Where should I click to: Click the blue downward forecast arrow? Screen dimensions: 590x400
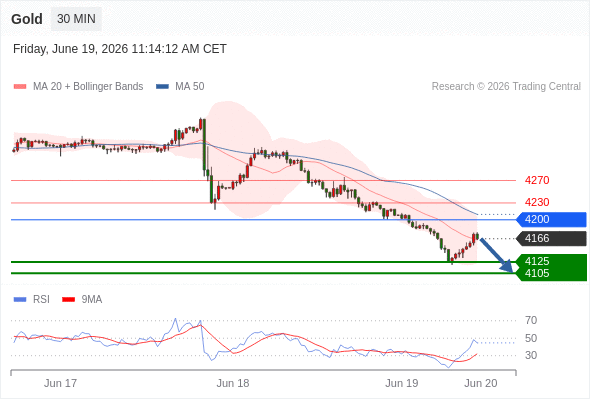tap(497, 255)
